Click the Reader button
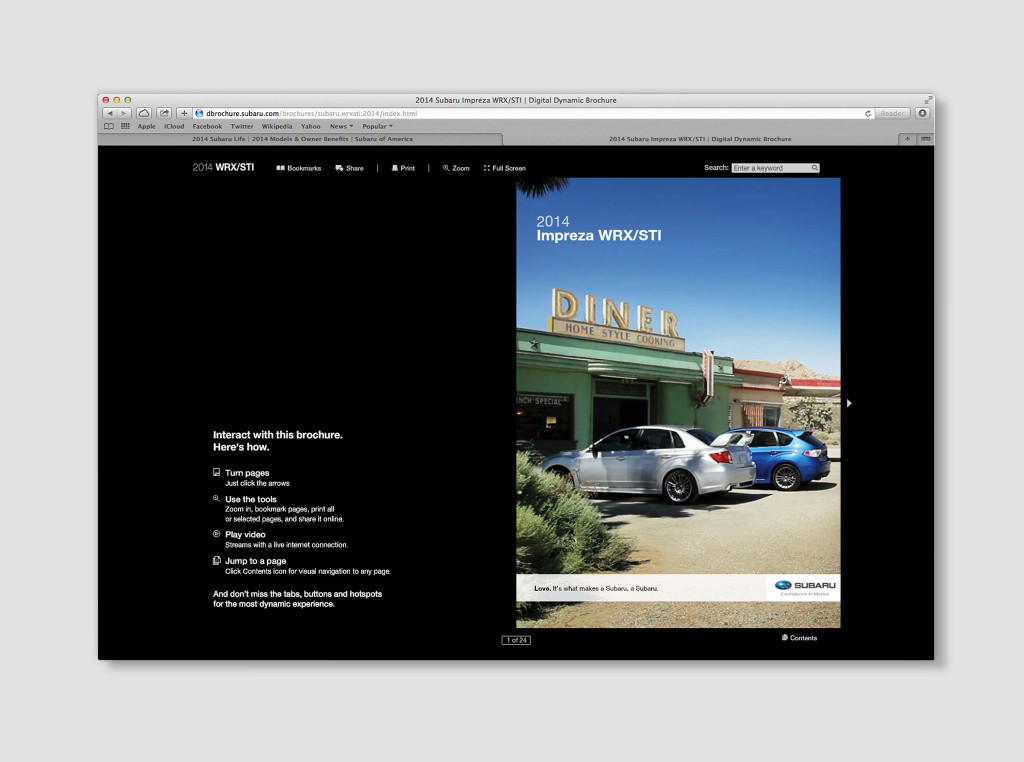Image resolution: width=1024 pixels, height=762 pixels. (x=892, y=113)
